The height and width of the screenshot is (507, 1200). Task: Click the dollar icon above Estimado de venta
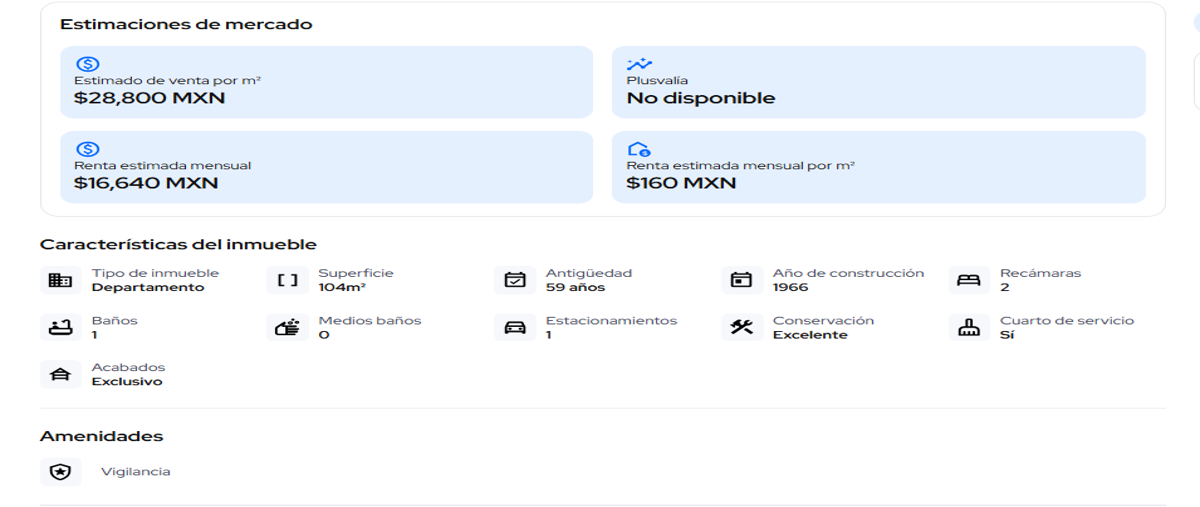click(x=87, y=64)
